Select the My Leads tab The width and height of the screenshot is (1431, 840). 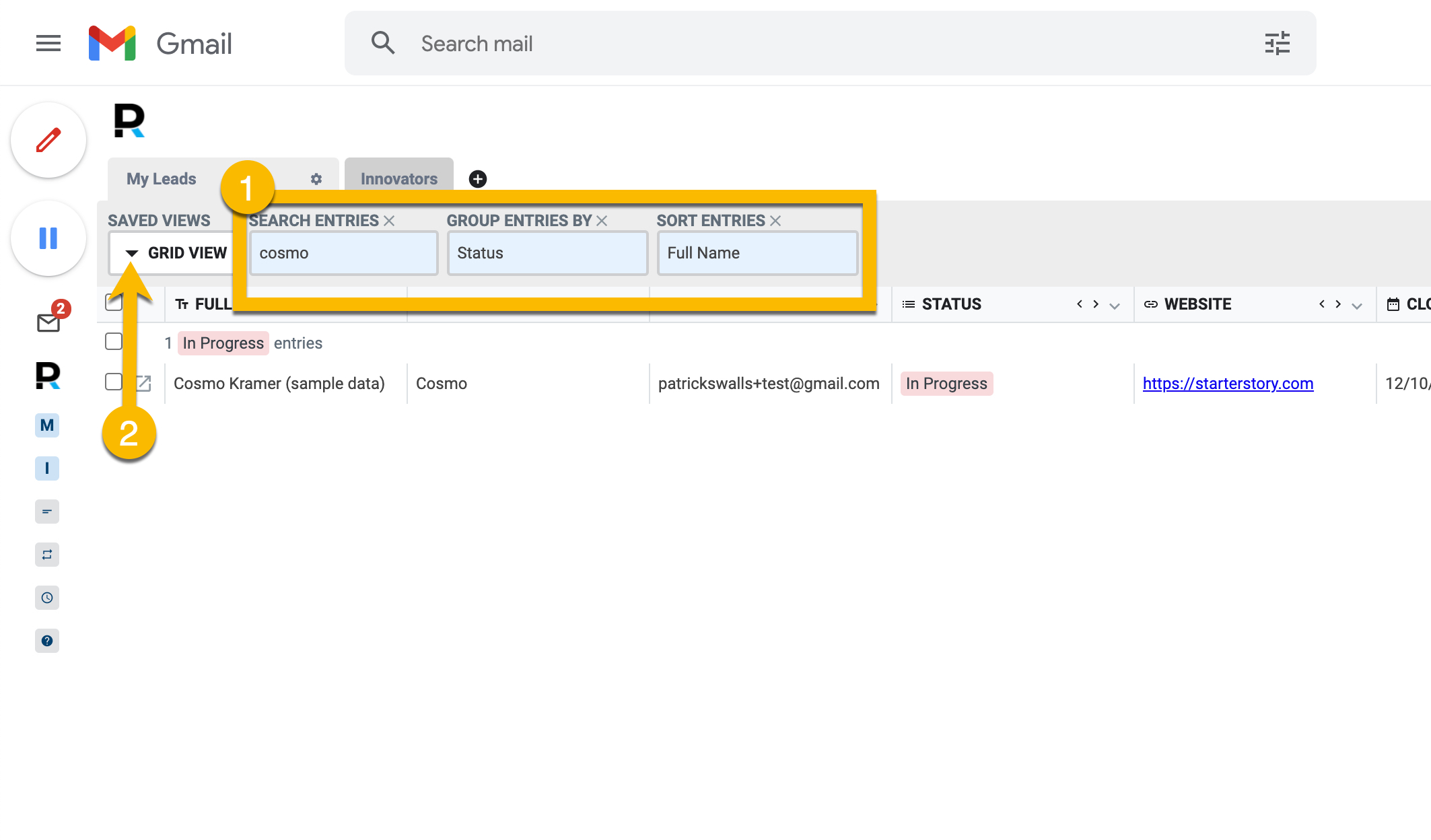[162, 179]
